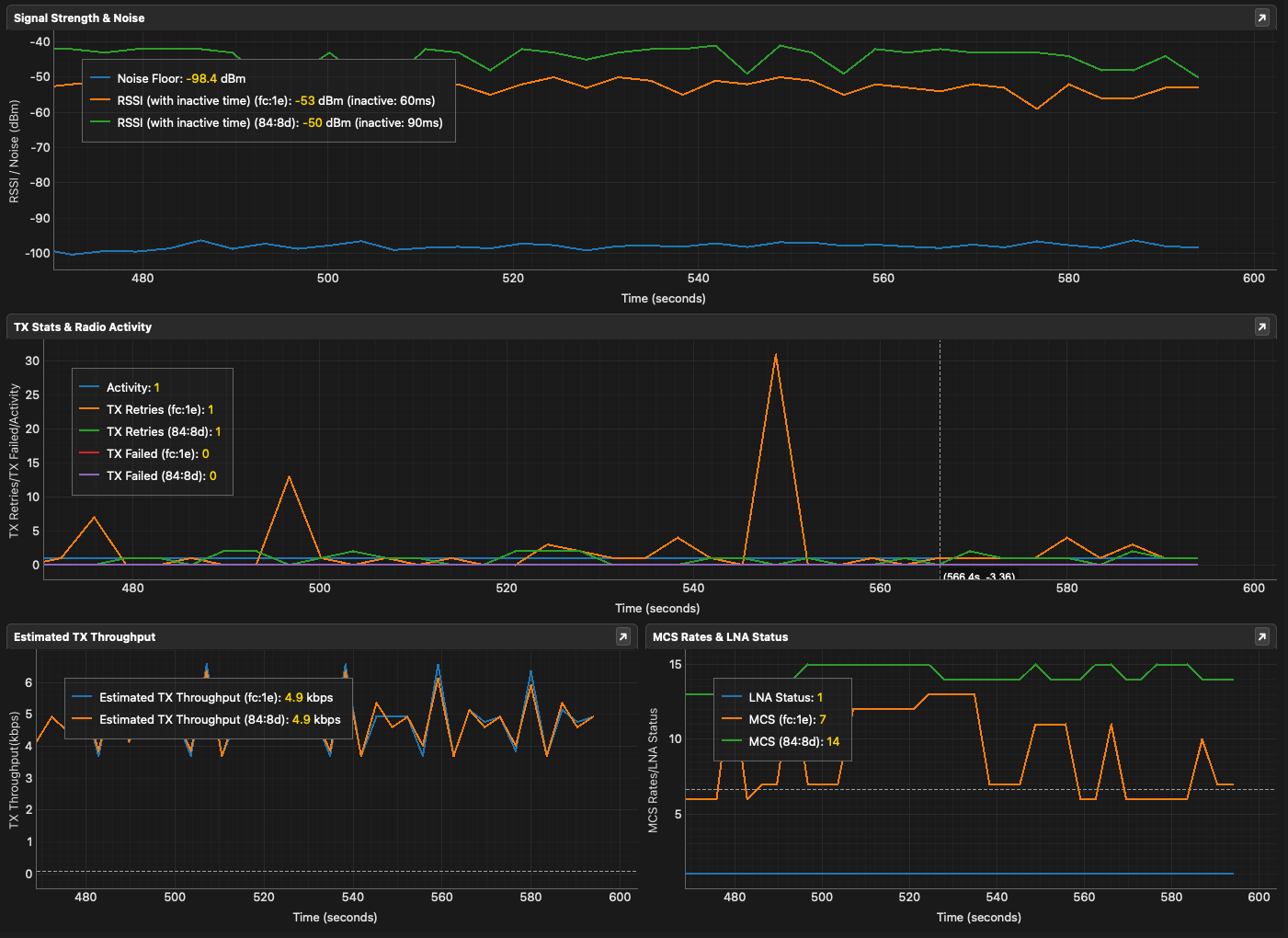Toggle the MCS (84:8d) legend entry
The image size is (1288, 938).
(x=793, y=742)
